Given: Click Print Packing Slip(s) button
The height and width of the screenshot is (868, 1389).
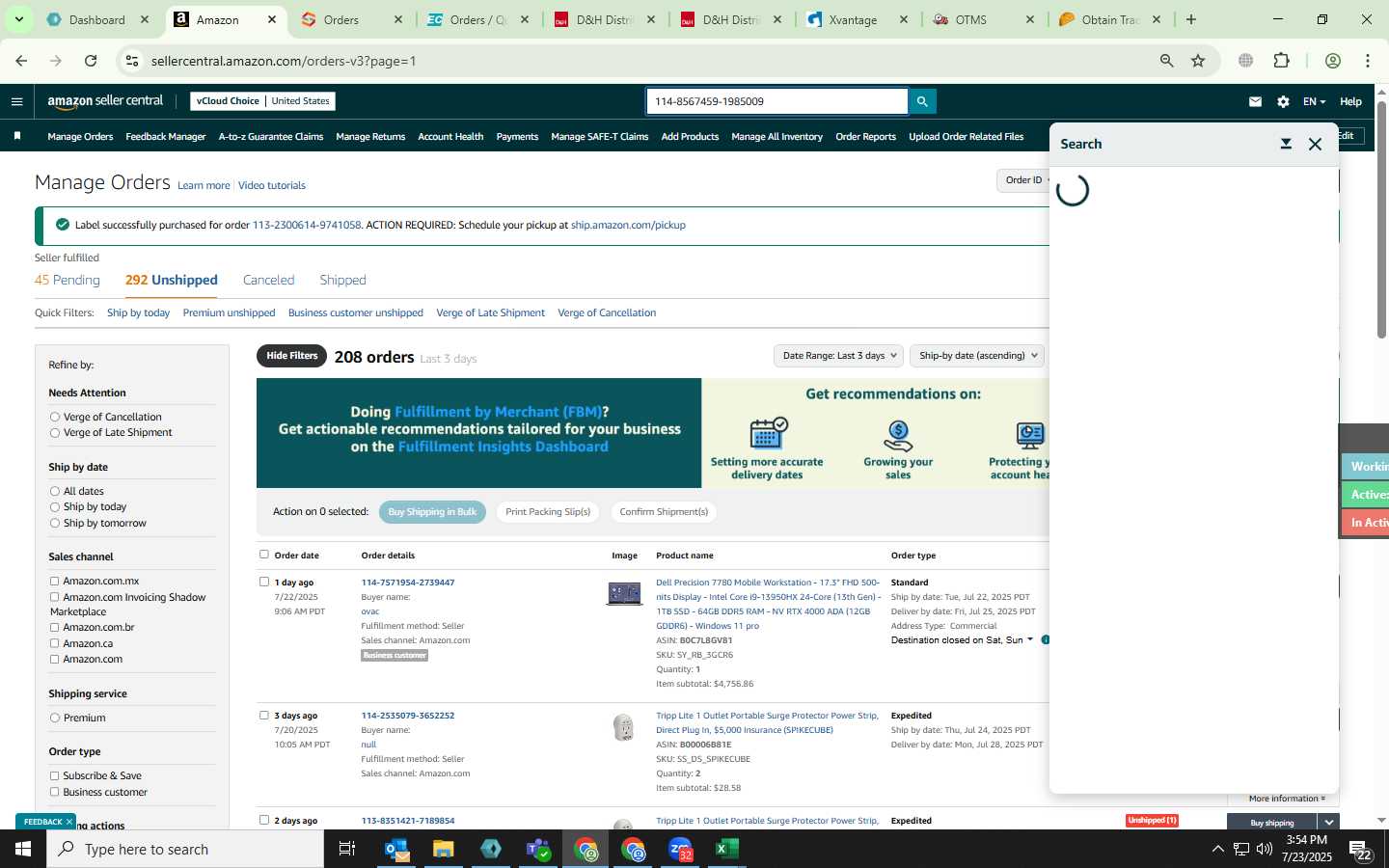Looking at the screenshot, I should (548, 512).
